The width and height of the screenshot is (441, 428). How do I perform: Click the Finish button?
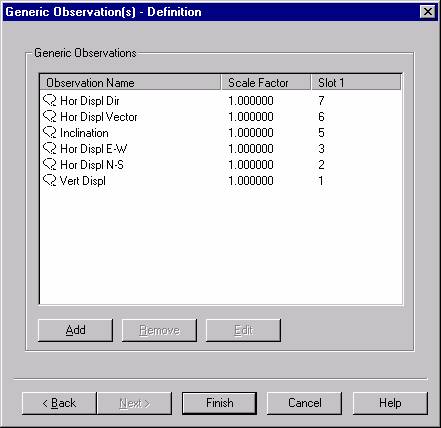tap(219, 403)
